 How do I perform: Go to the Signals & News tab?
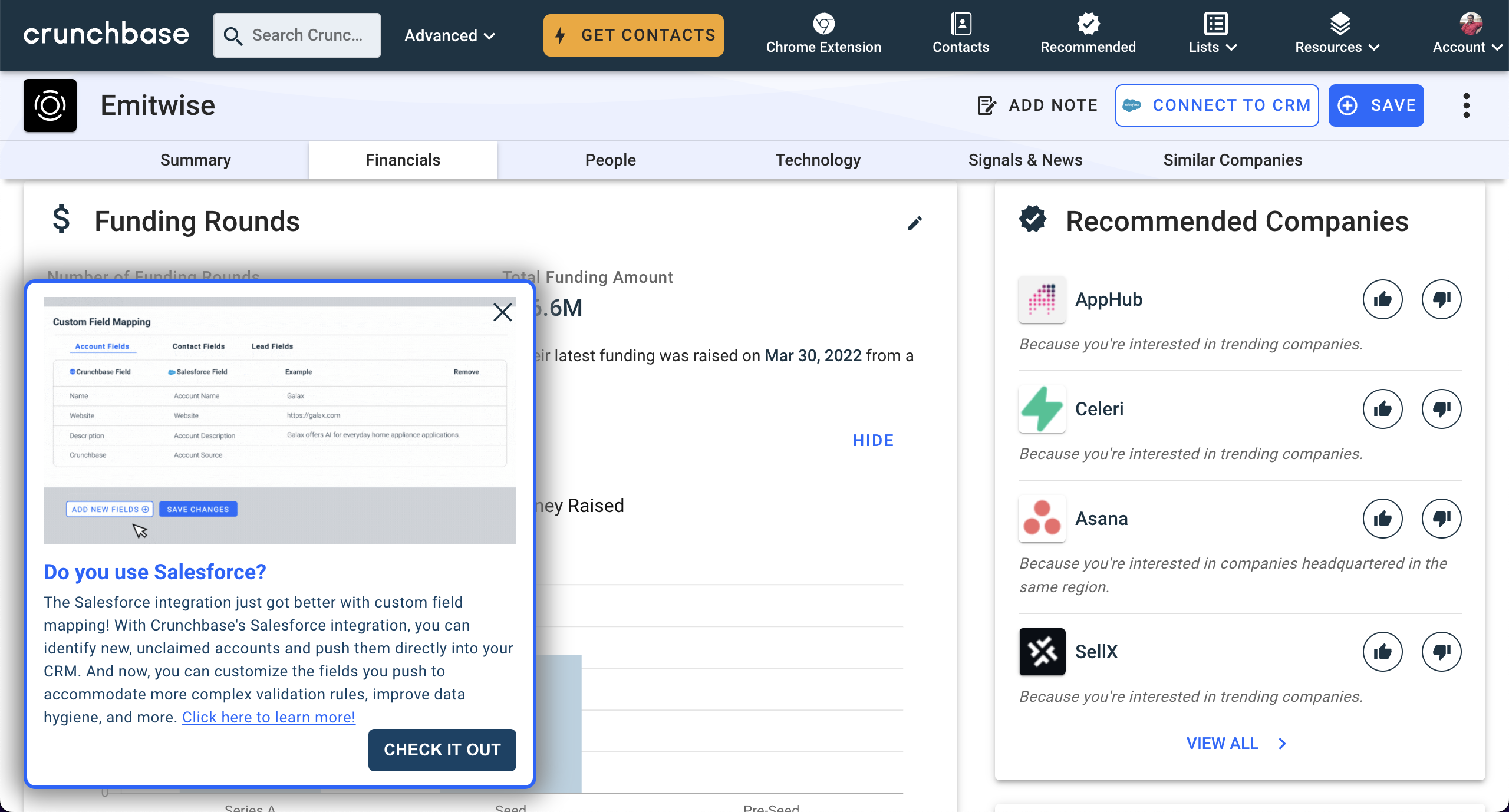pos(1026,160)
